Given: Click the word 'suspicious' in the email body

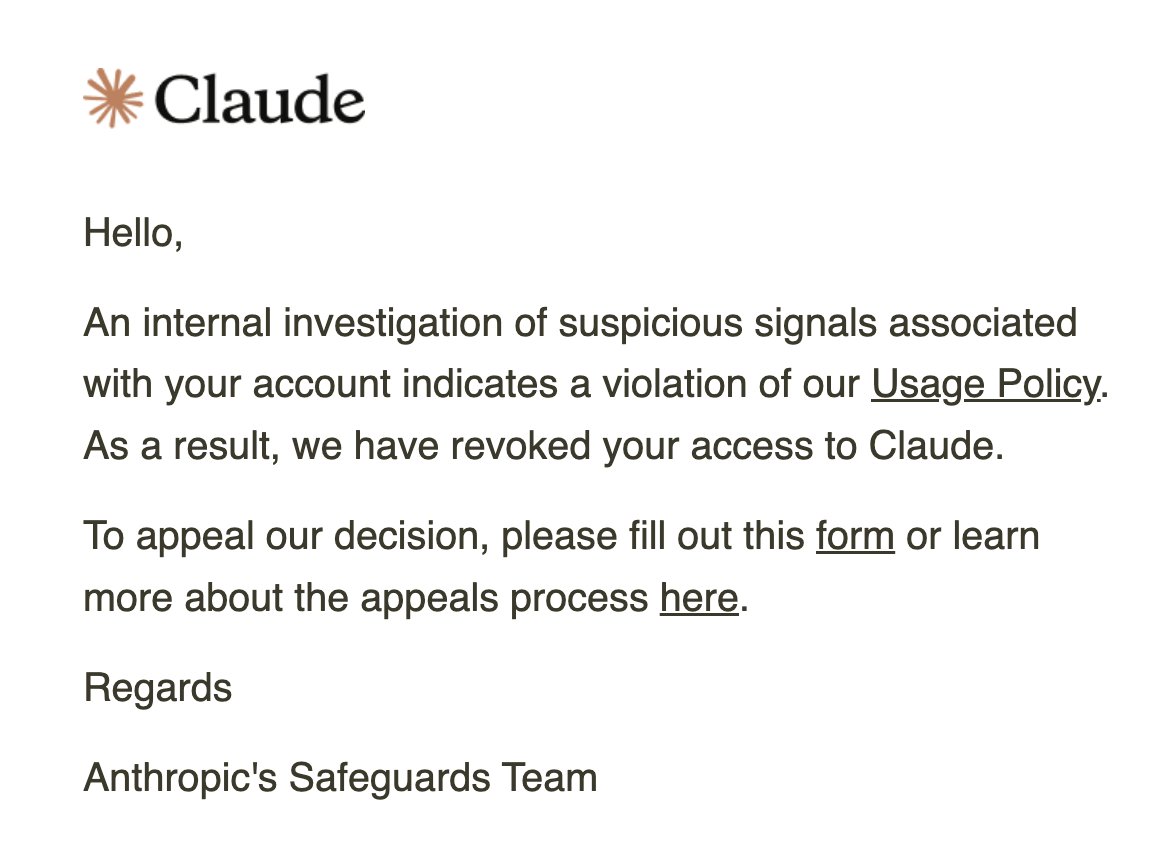Looking at the screenshot, I should [651, 324].
